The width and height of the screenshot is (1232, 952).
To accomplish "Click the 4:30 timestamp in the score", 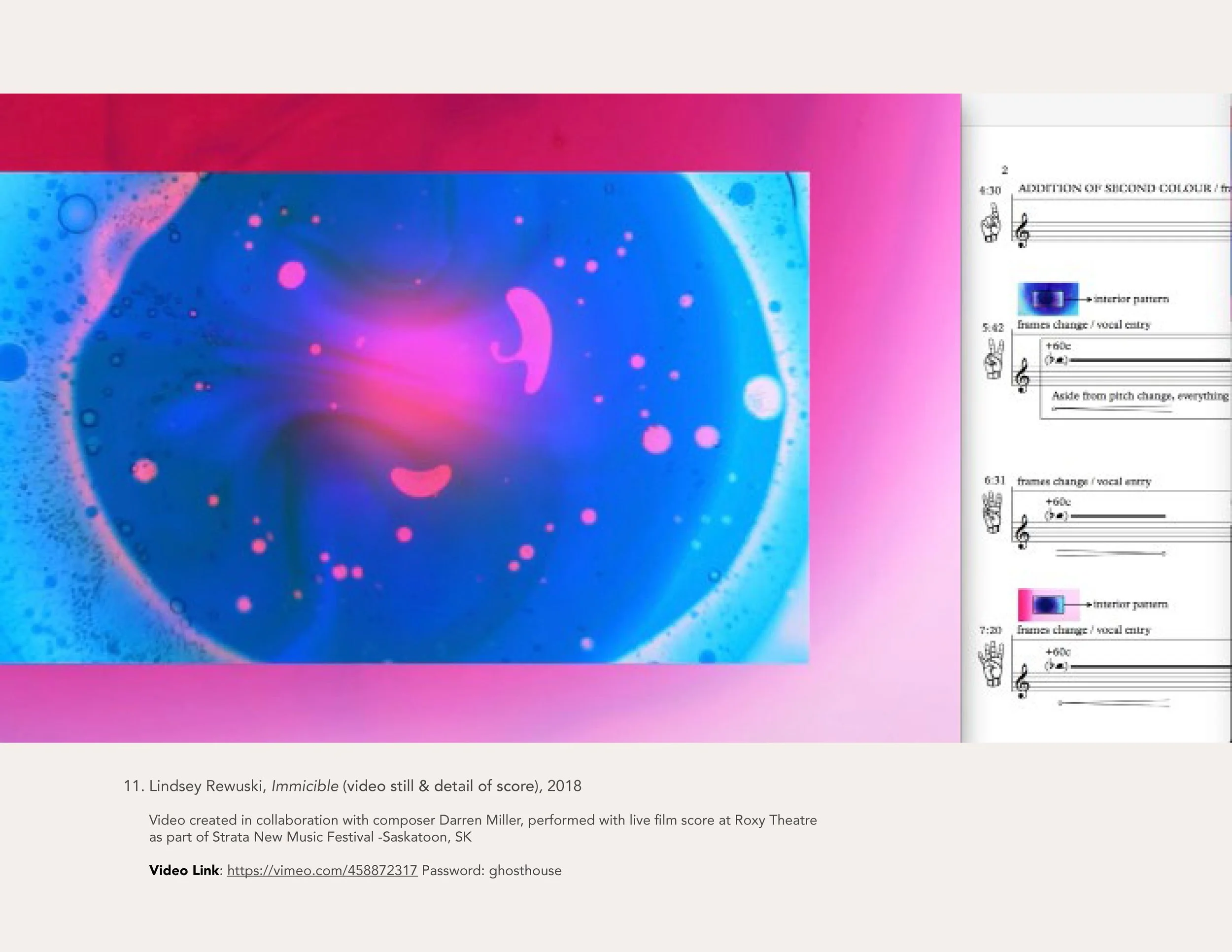I will tap(990, 191).
